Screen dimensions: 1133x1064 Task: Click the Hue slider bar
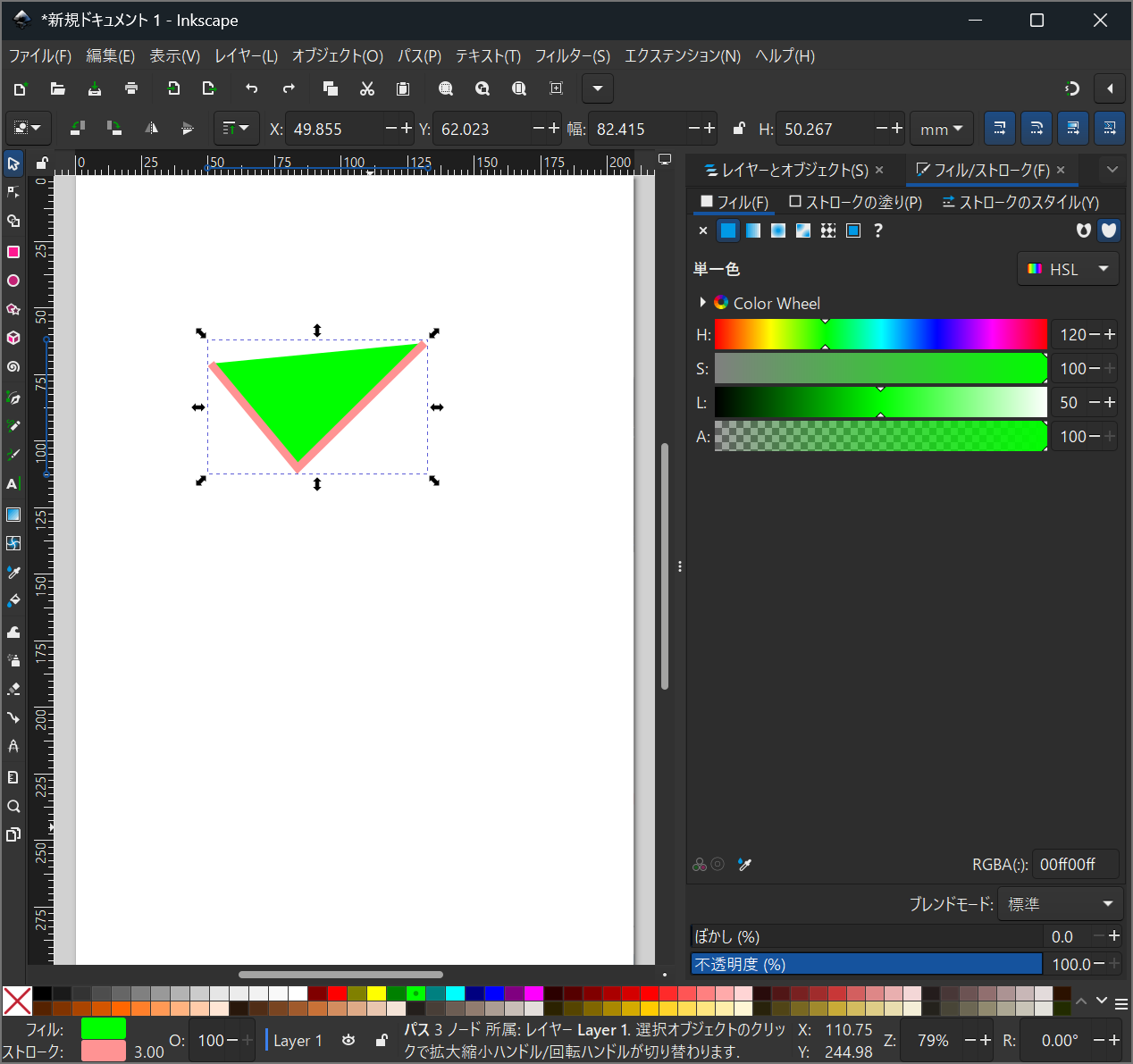click(x=880, y=335)
